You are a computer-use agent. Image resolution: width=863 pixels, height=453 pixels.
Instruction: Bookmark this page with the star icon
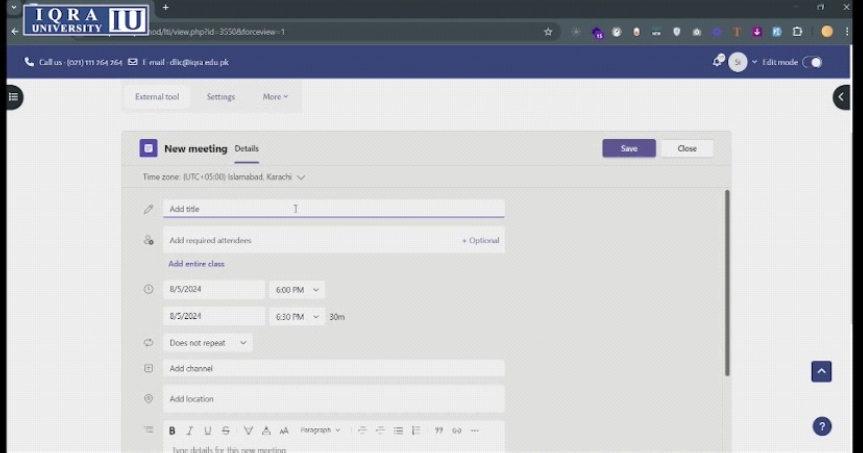[x=548, y=32]
